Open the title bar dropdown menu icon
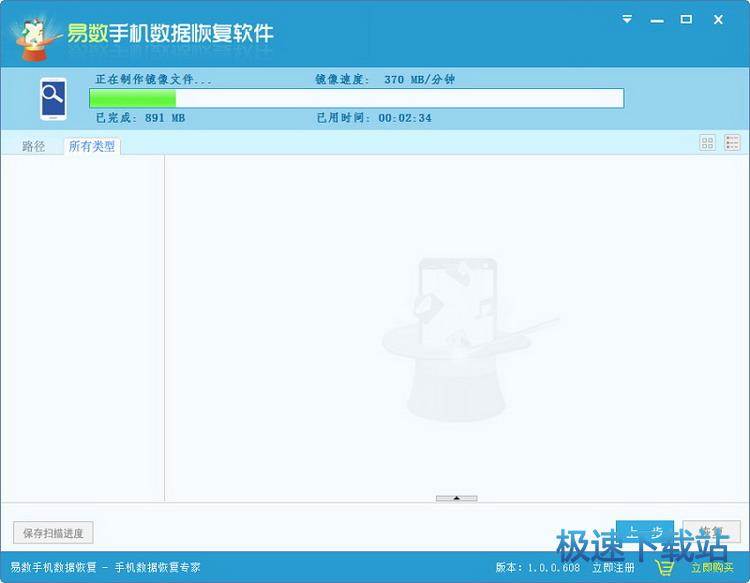The height and width of the screenshot is (583, 750). click(627, 19)
